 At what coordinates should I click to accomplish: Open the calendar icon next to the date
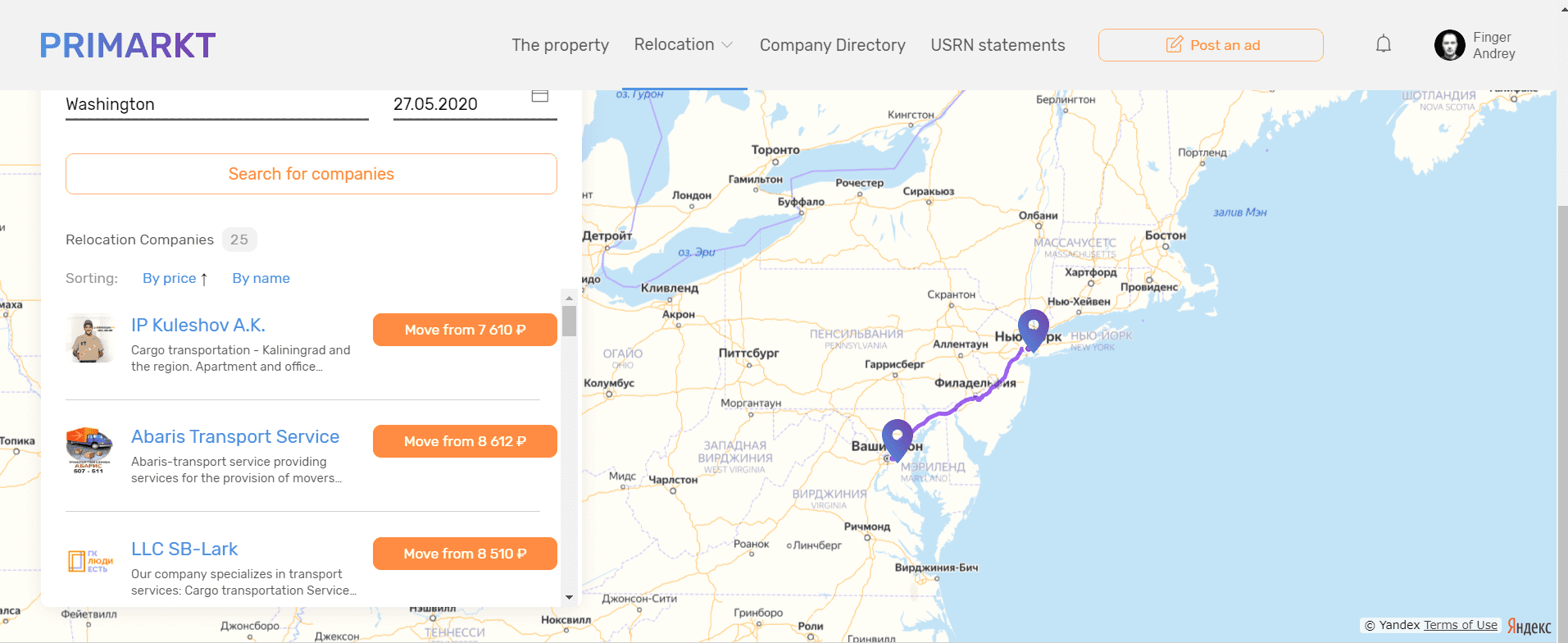click(x=539, y=96)
